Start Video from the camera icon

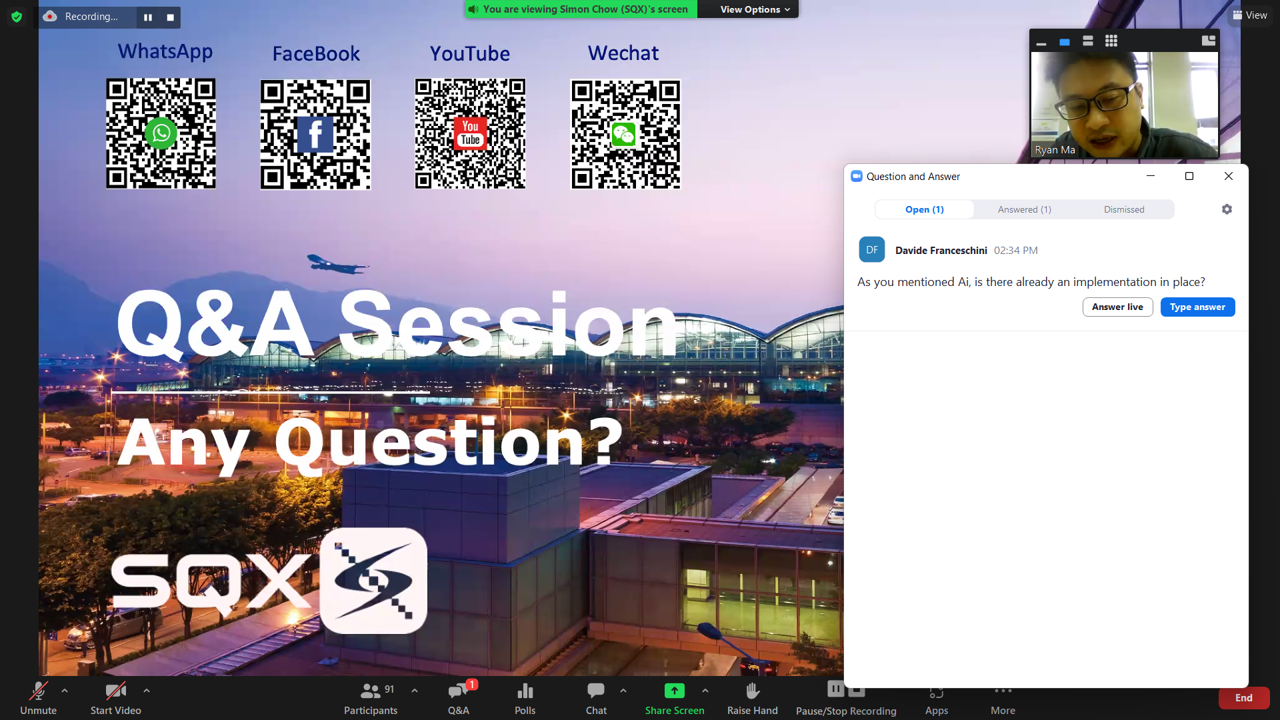[x=116, y=691]
